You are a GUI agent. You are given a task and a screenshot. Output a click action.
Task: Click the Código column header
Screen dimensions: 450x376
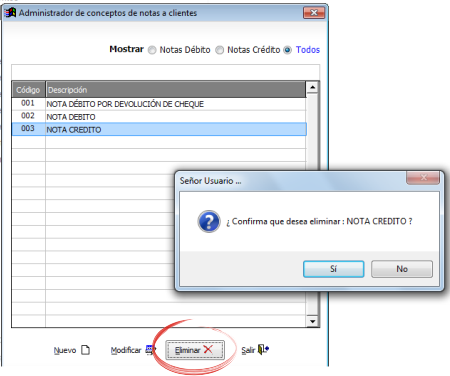[x=28, y=90]
